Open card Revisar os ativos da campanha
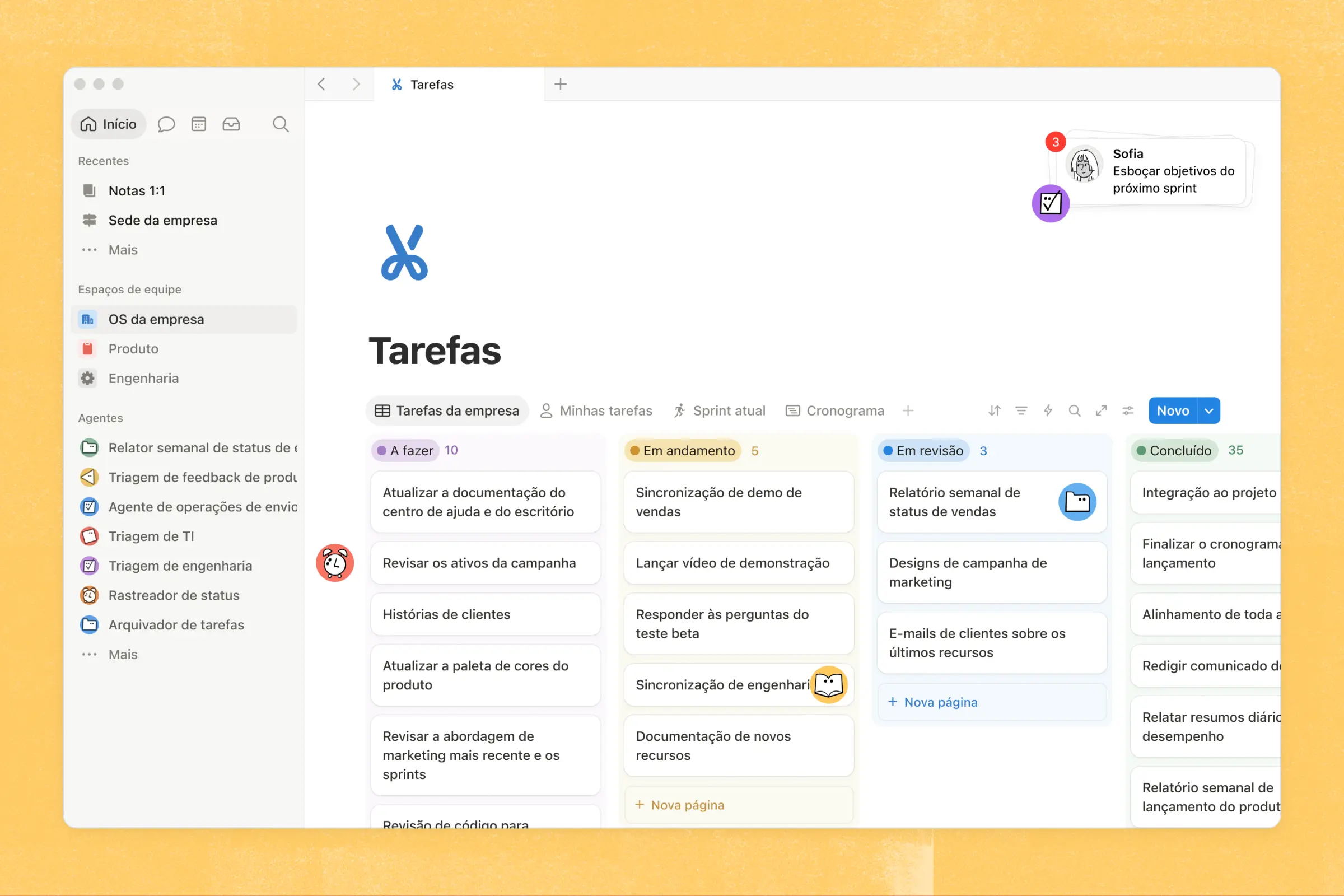The height and width of the screenshot is (896, 1344). click(x=486, y=563)
